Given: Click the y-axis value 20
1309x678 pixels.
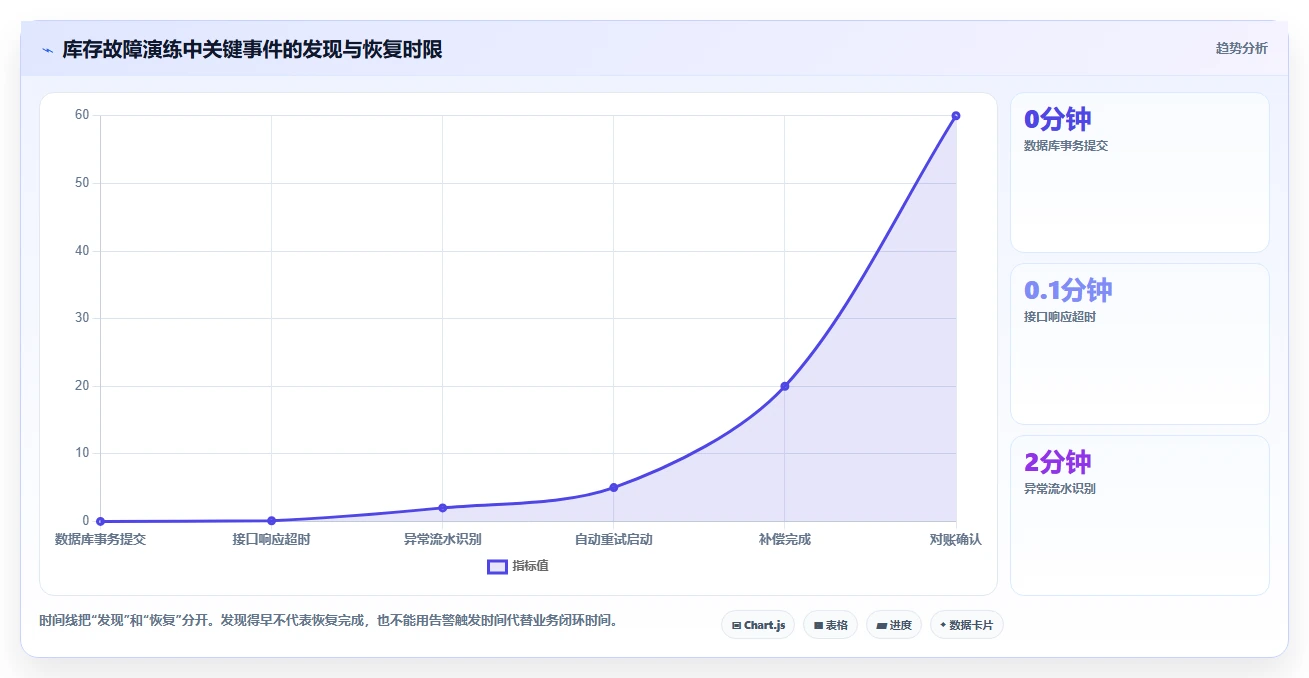Looking at the screenshot, I should click(82, 386).
